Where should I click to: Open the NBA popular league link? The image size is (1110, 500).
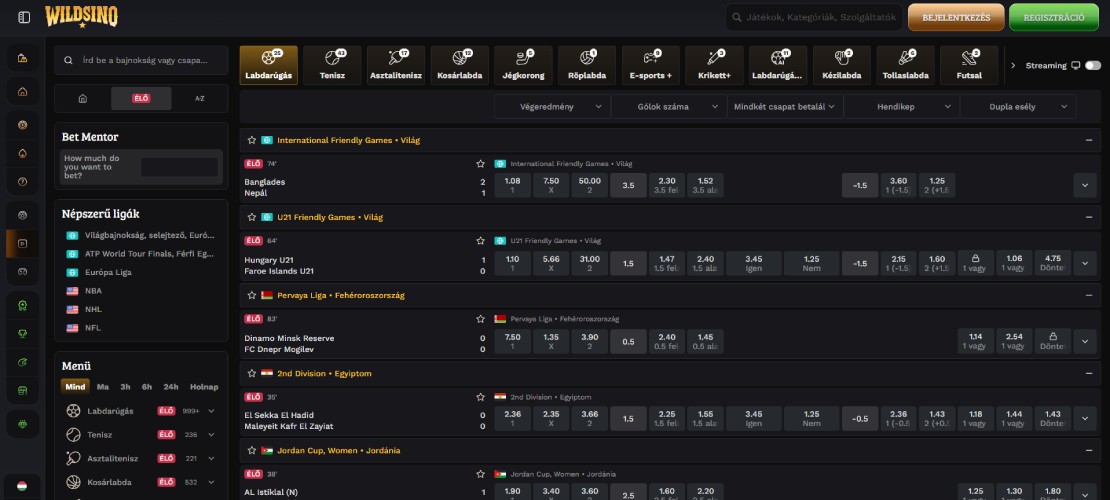[94, 291]
